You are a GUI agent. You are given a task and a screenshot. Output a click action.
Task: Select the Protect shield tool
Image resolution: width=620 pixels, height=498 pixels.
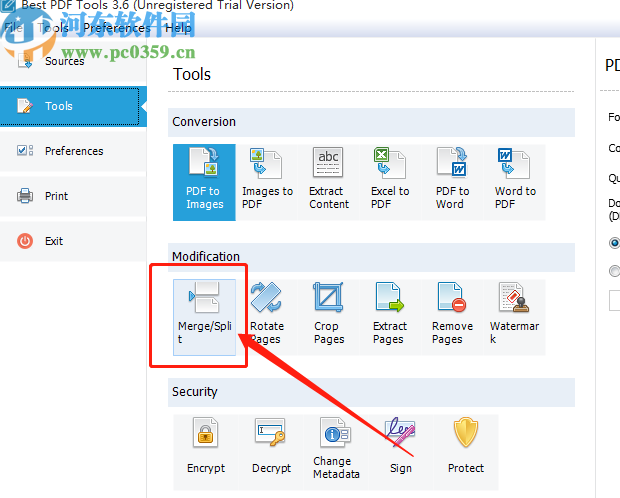(466, 452)
